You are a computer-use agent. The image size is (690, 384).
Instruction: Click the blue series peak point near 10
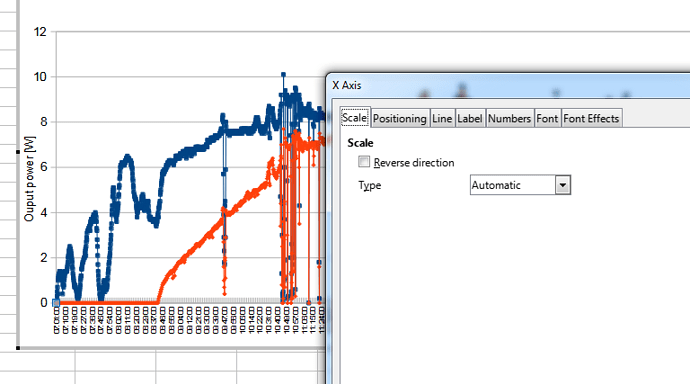pos(283,75)
